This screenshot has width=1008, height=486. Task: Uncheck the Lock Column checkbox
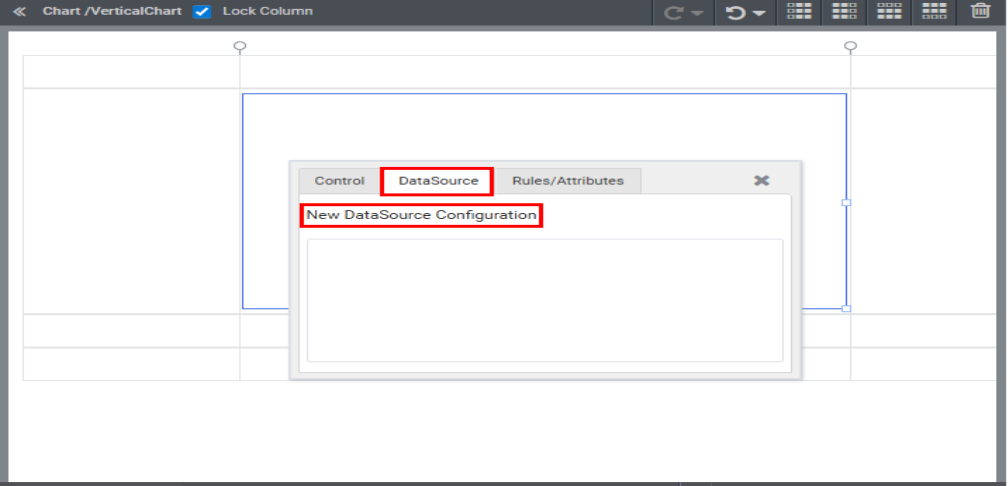point(202,12)
